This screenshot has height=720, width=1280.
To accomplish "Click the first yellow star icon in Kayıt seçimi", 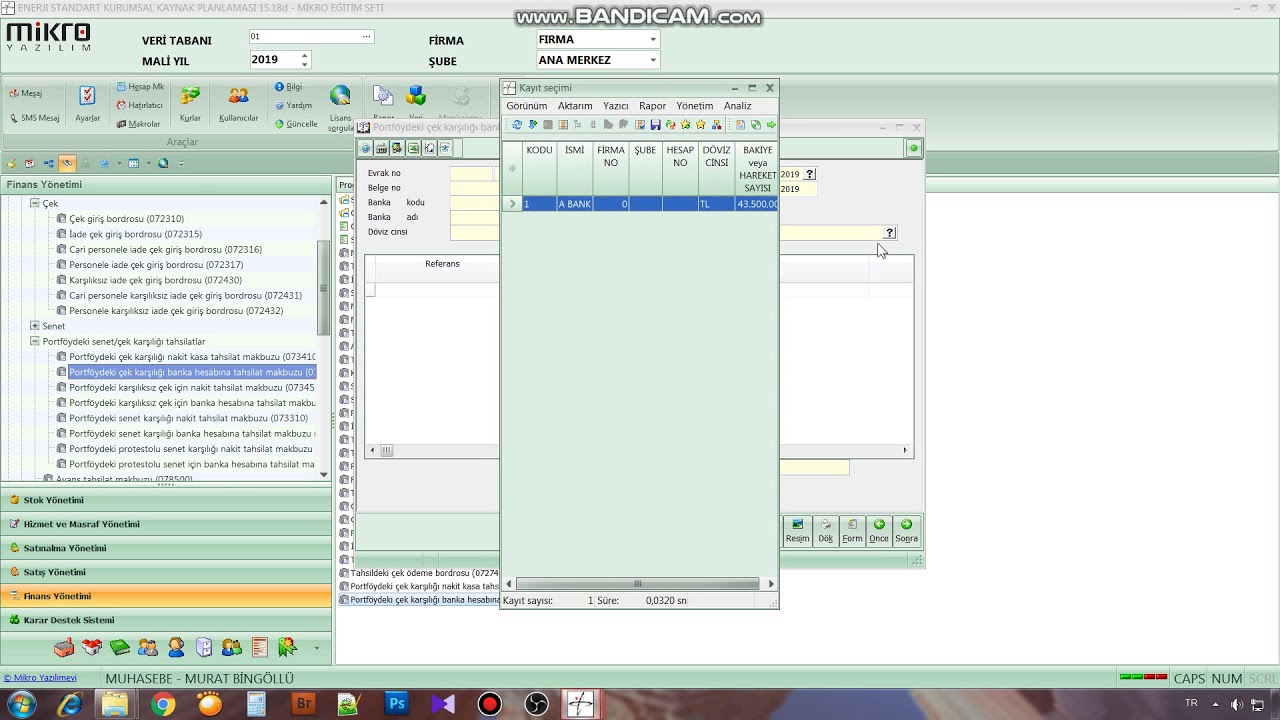I will pos(685,125).
